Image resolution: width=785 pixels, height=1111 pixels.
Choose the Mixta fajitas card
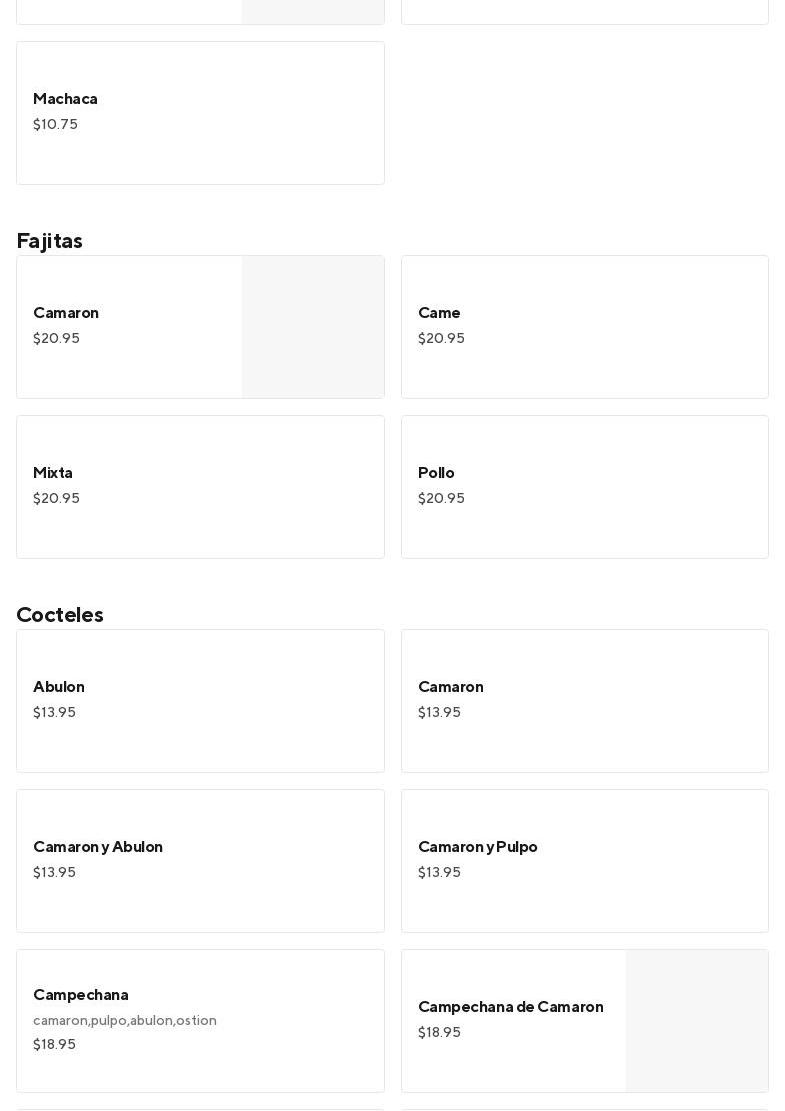click(x=200, y=487)
